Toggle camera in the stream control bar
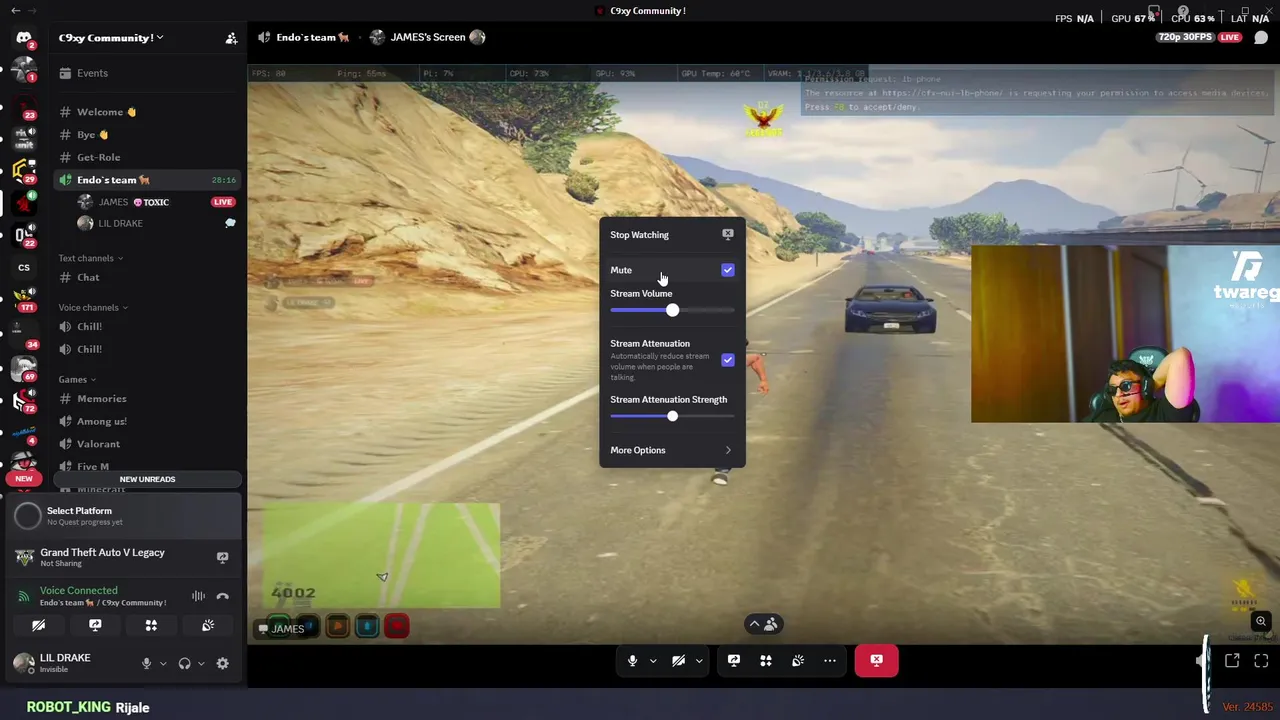Screen dimensions: 1280x720 (x=678, y=660)
